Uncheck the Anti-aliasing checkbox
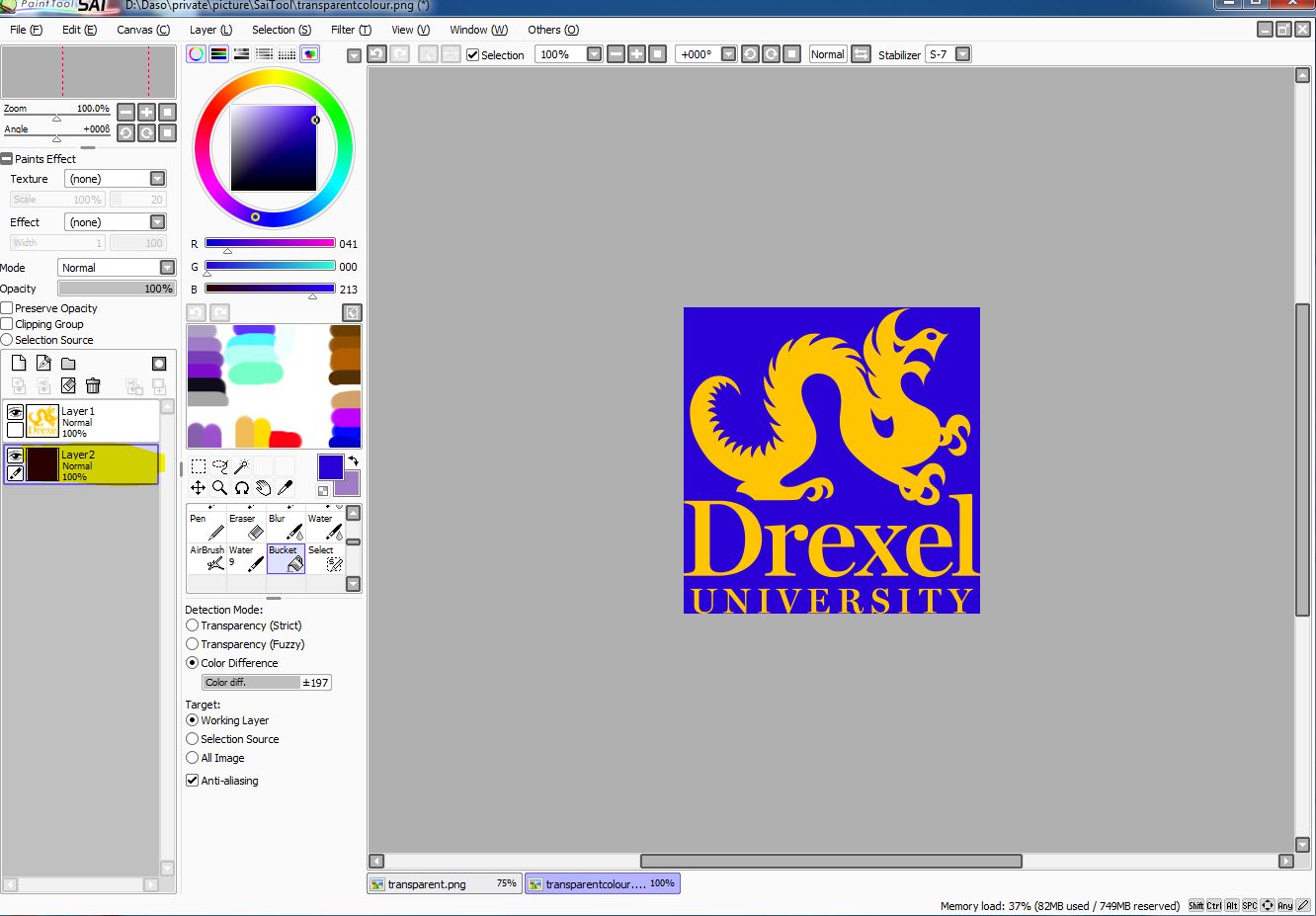1316x916 pixels. (193, 781)
